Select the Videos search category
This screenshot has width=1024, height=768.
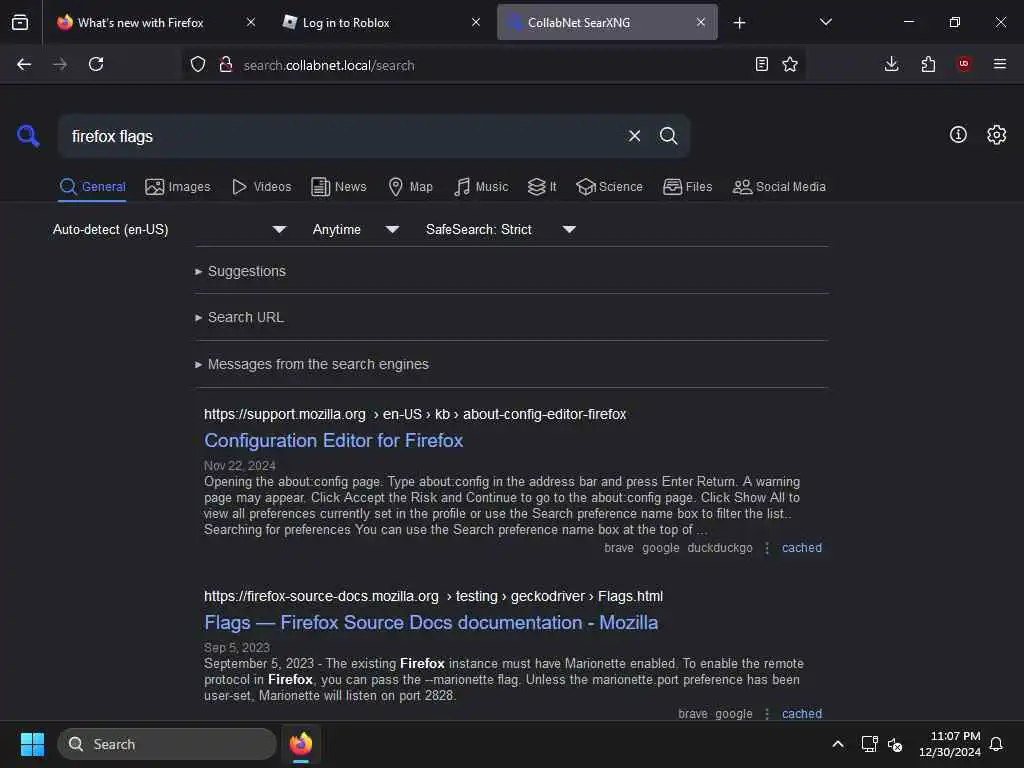tap(261, 187)
